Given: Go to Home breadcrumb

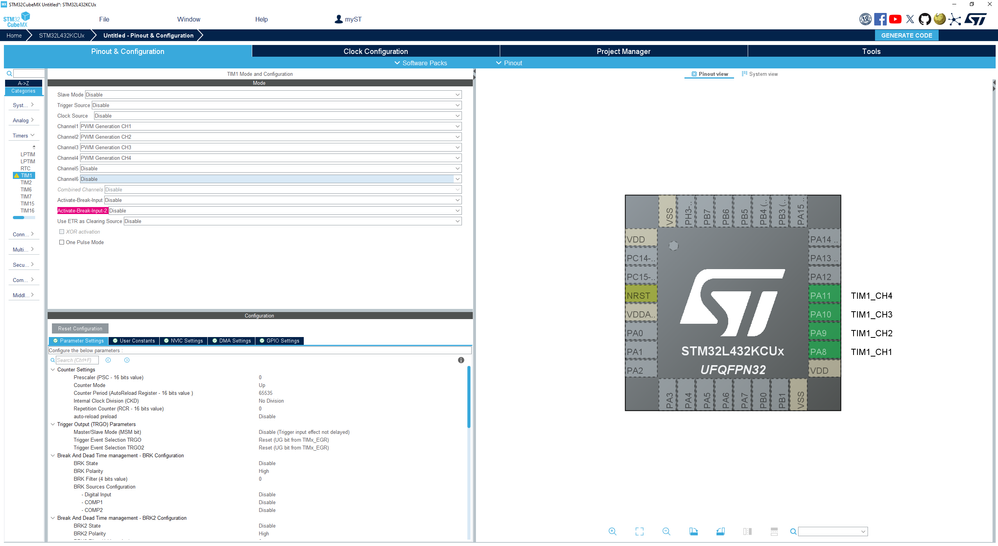Looking at the screenshot, I should (x=14, y=36).
